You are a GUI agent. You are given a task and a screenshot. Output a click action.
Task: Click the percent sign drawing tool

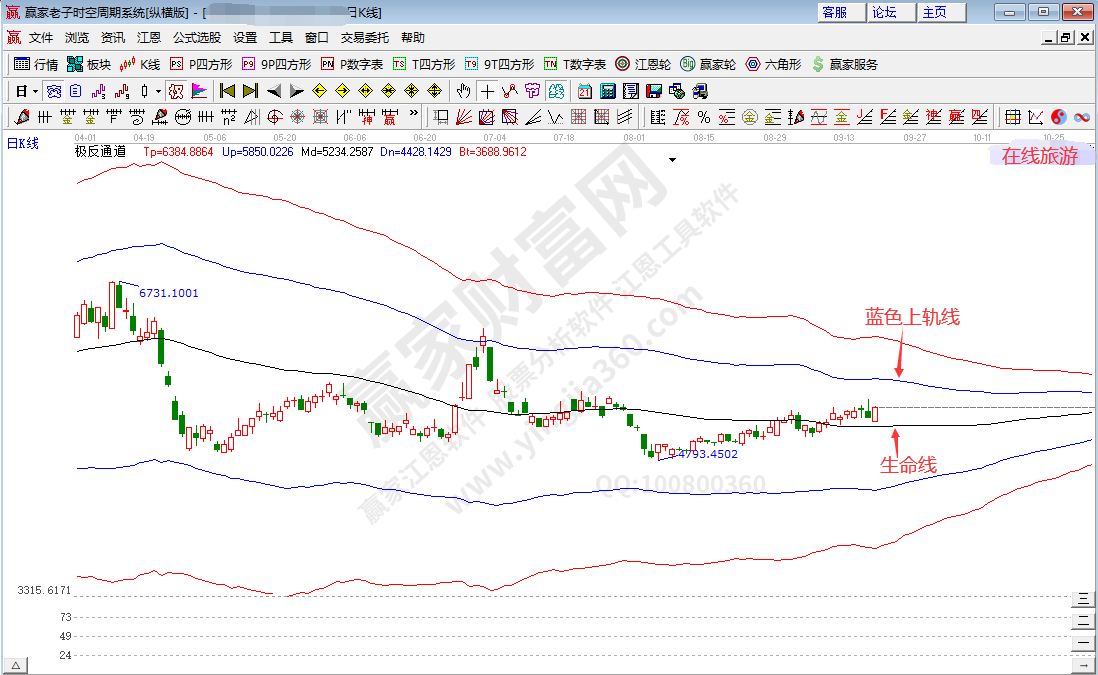[703, 116]
